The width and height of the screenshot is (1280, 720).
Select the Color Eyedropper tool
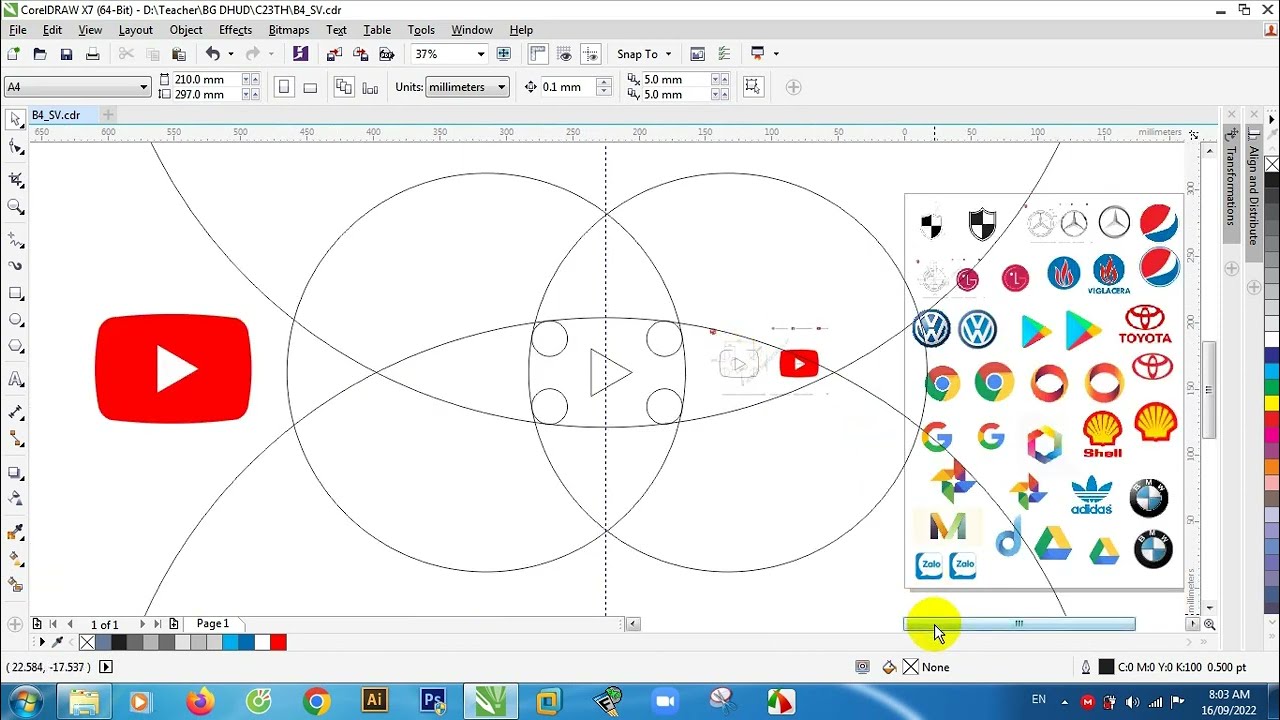(15, 532)
